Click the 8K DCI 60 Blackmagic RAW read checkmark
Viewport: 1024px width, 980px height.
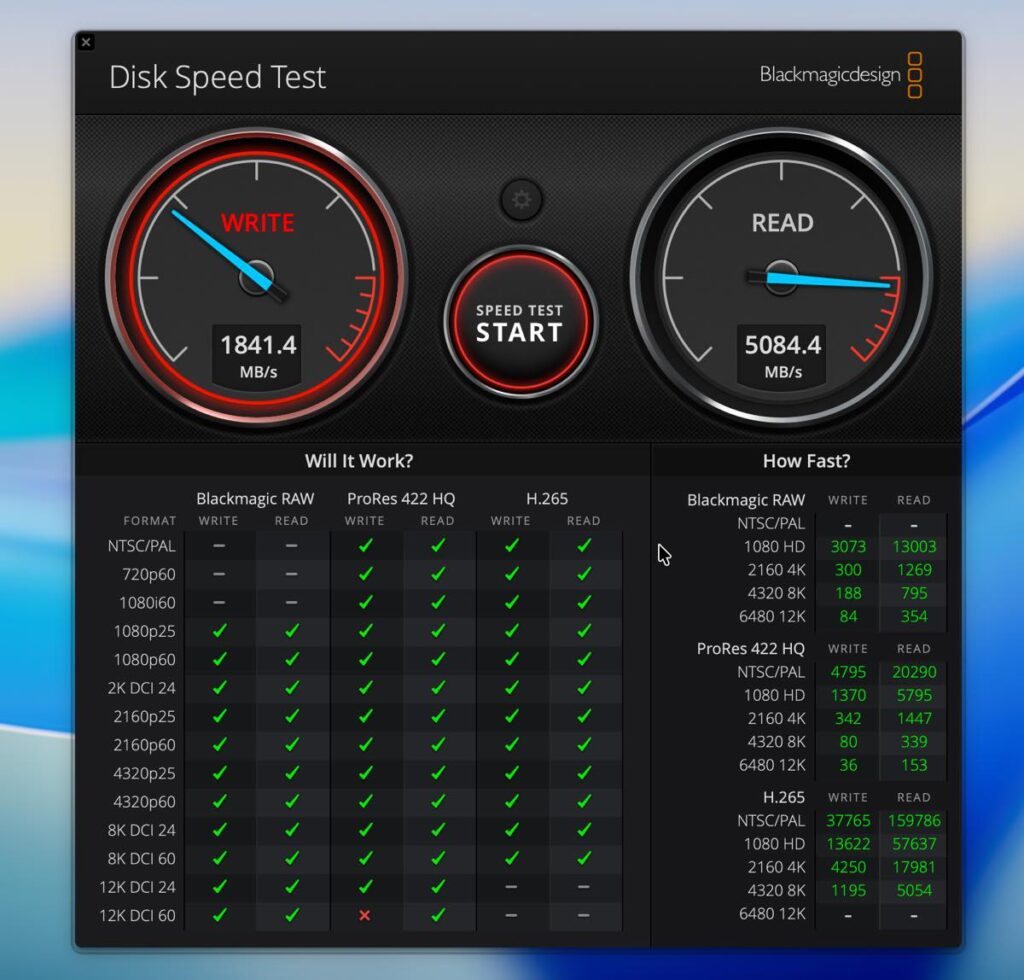click(x=292, y=858)
